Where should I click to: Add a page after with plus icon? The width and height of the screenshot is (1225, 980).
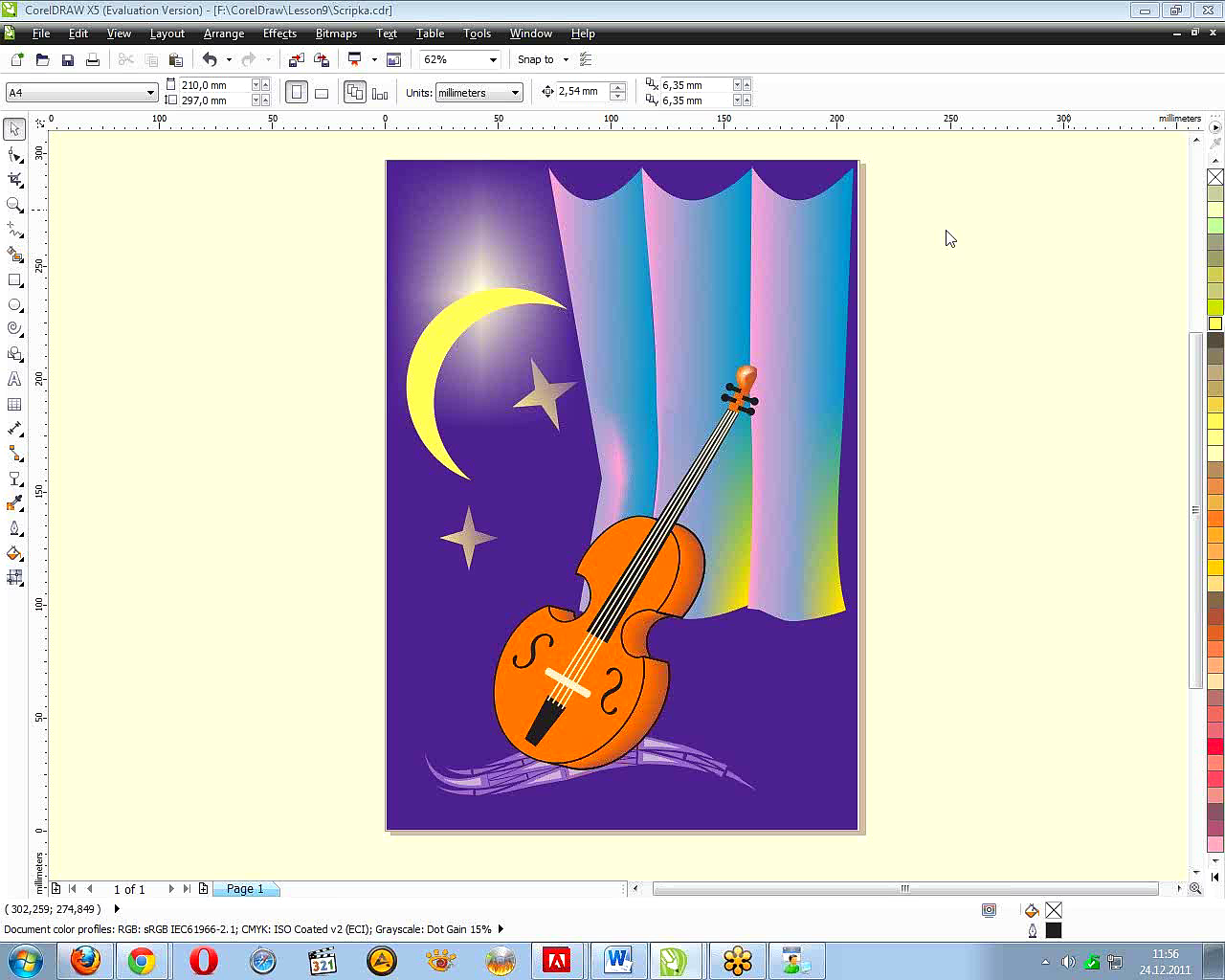point(203,889)
